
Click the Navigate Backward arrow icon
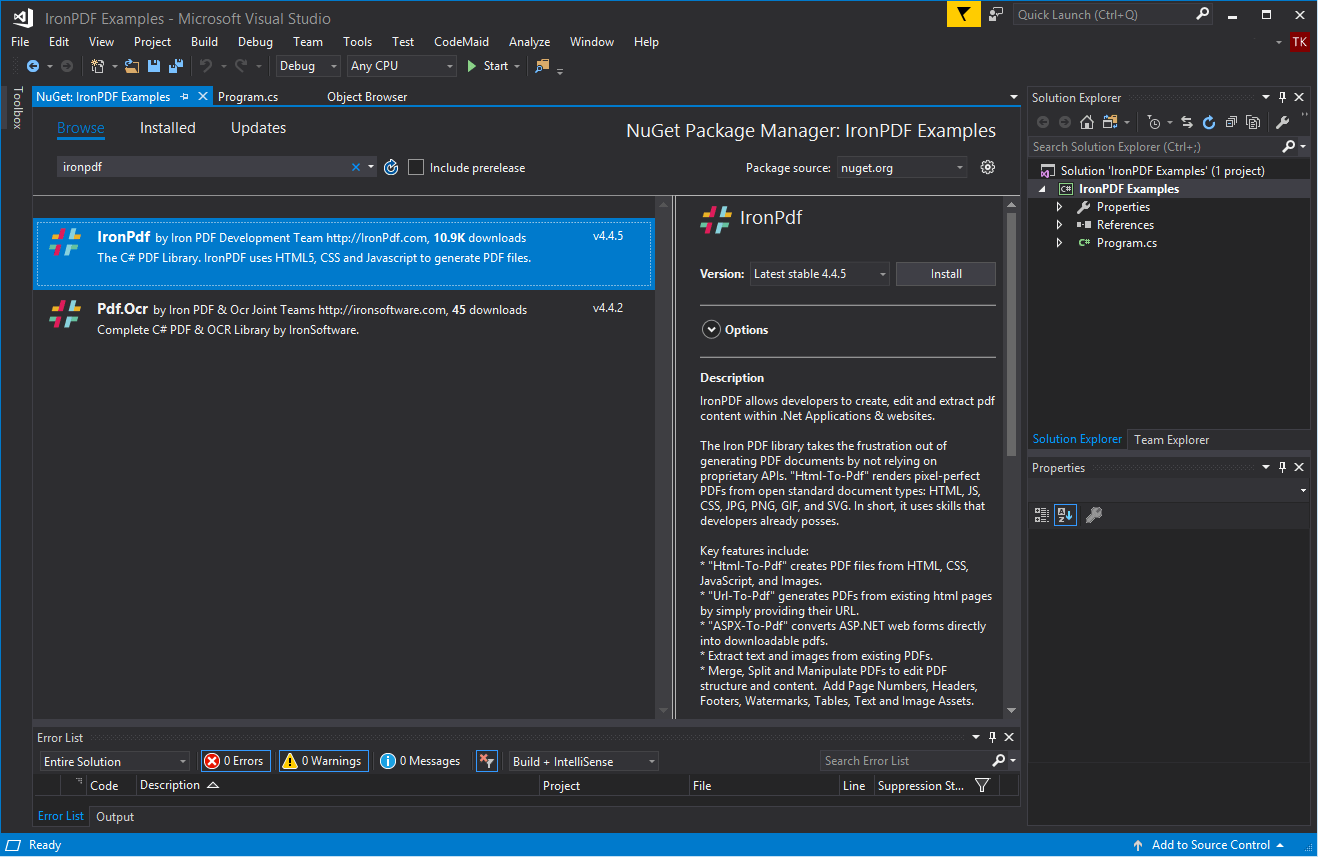(33, 65)
